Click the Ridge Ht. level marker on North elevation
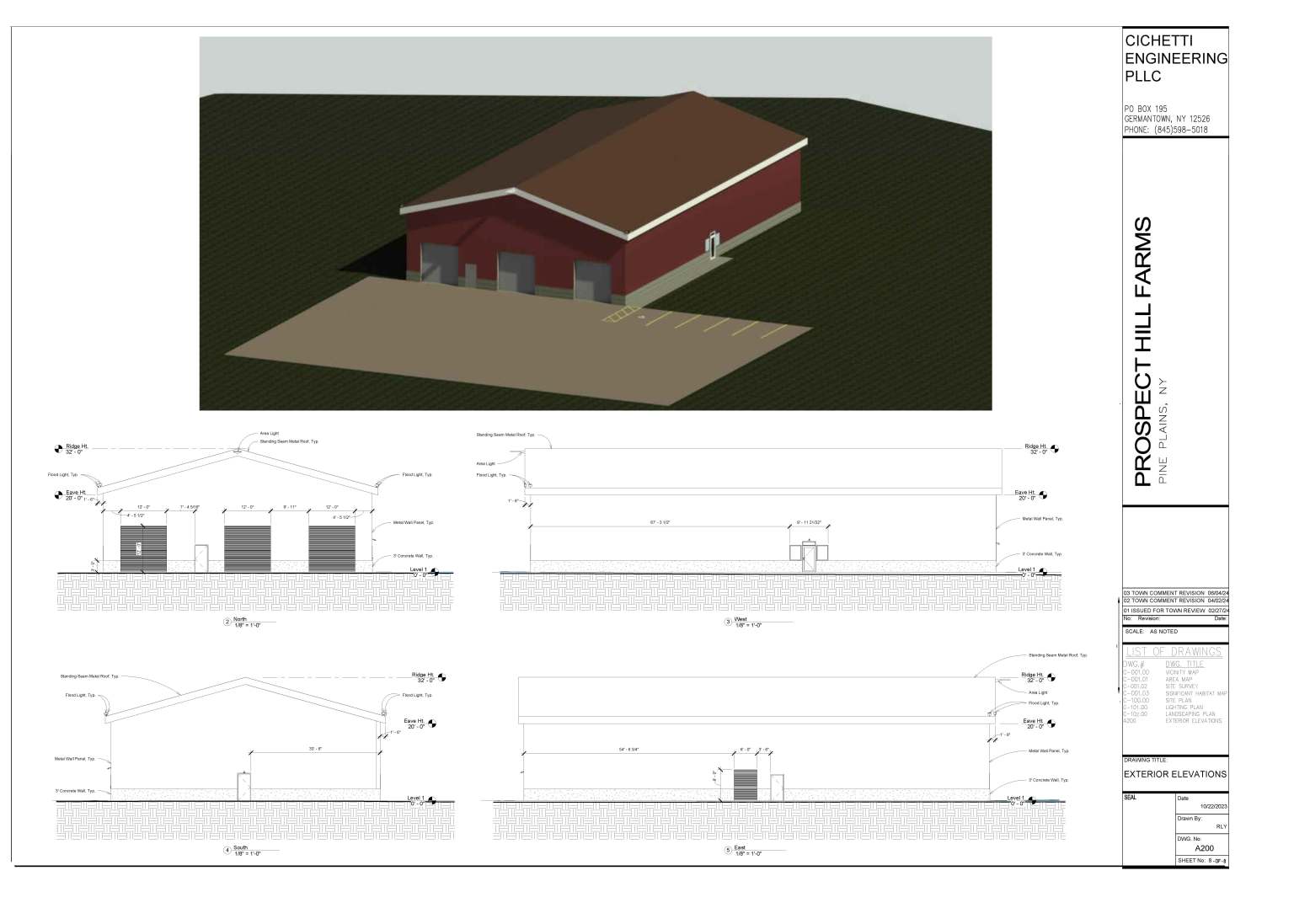Screen dimensions: 1294x924 click(58, 449)
